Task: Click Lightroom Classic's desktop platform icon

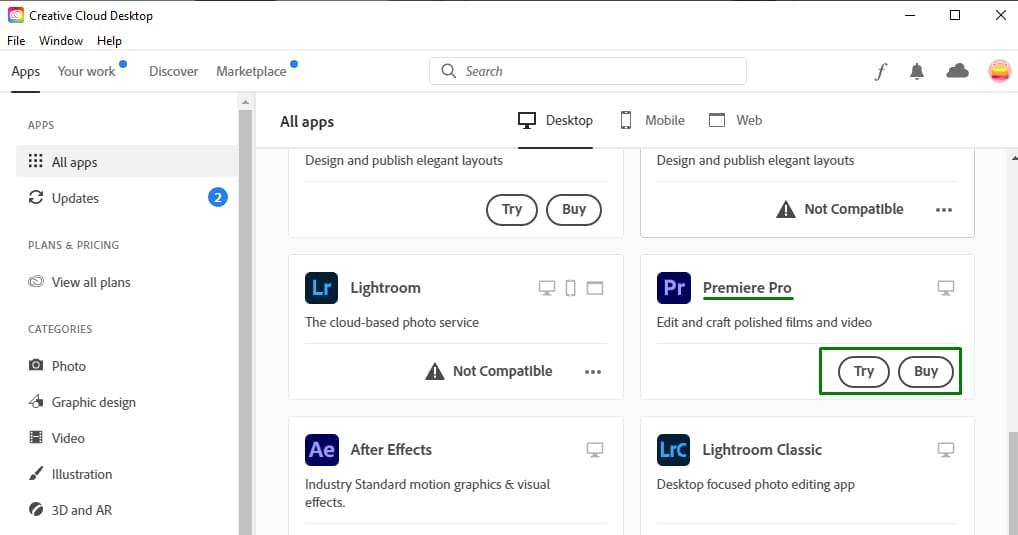Action: coord(946,449)
